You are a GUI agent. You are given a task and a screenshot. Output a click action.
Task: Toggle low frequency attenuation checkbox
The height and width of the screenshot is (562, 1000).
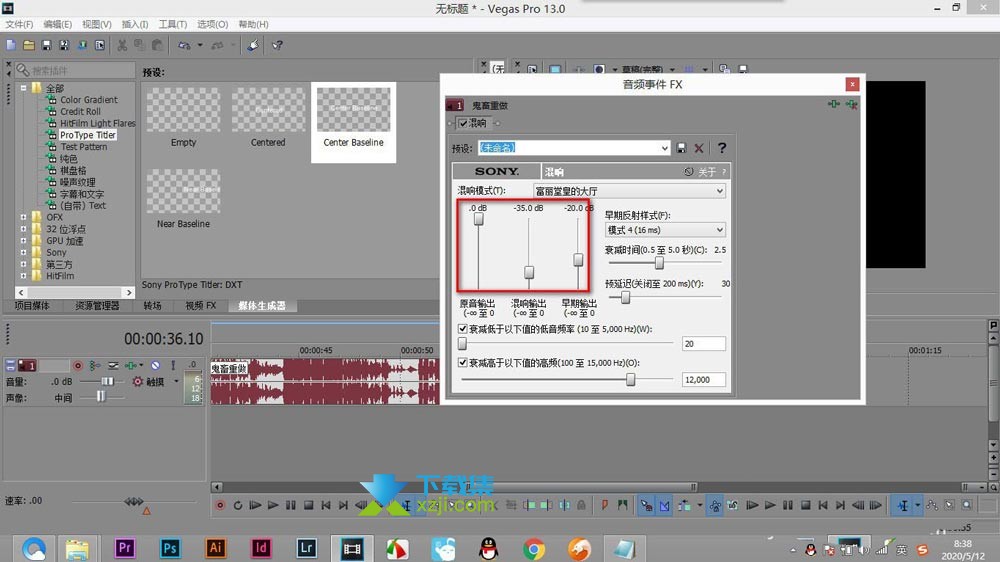pos(463,329)
